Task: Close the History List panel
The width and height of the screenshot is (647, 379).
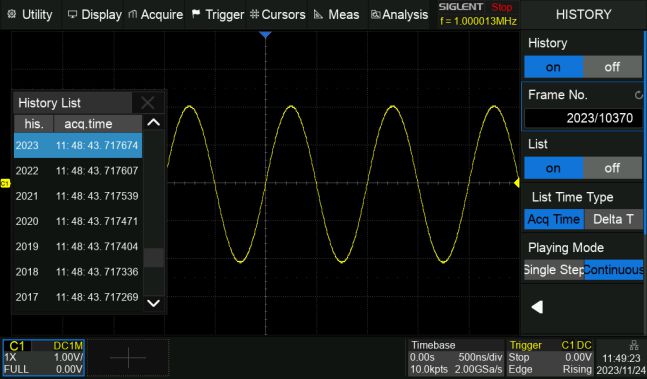Action: coord(147,103)
